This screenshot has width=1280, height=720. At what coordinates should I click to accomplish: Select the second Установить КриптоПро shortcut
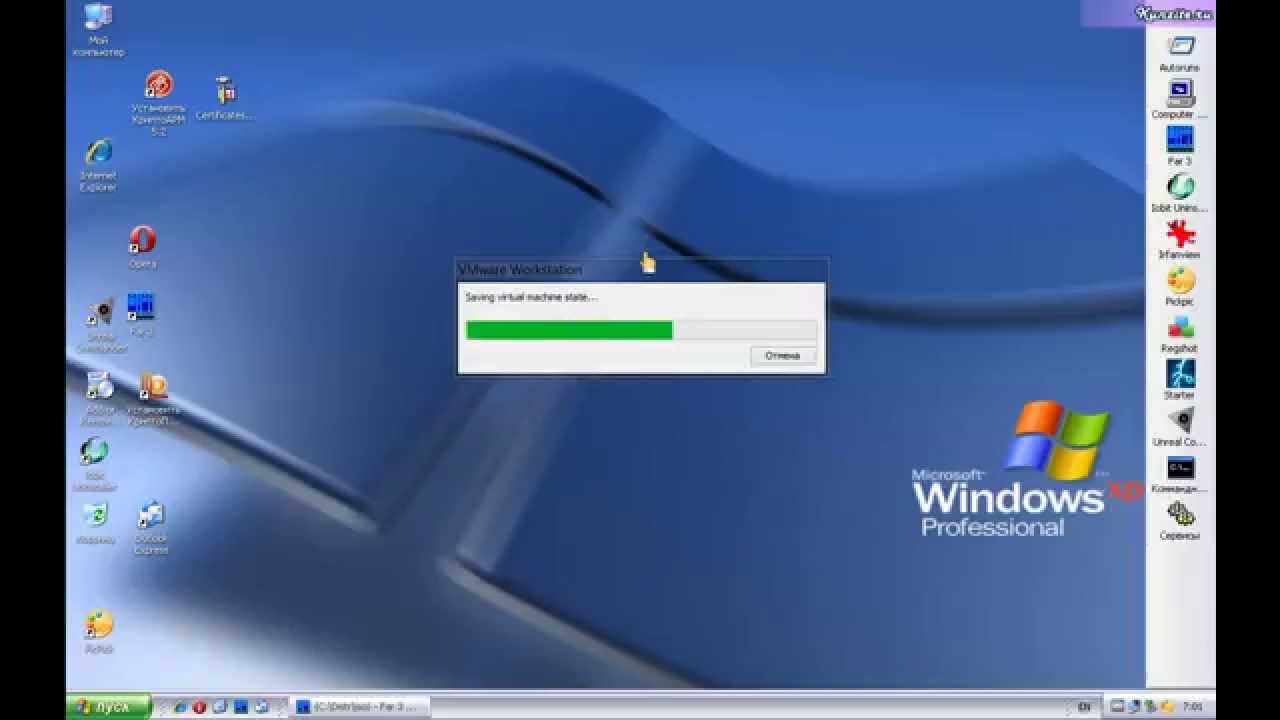click(153, 398)
